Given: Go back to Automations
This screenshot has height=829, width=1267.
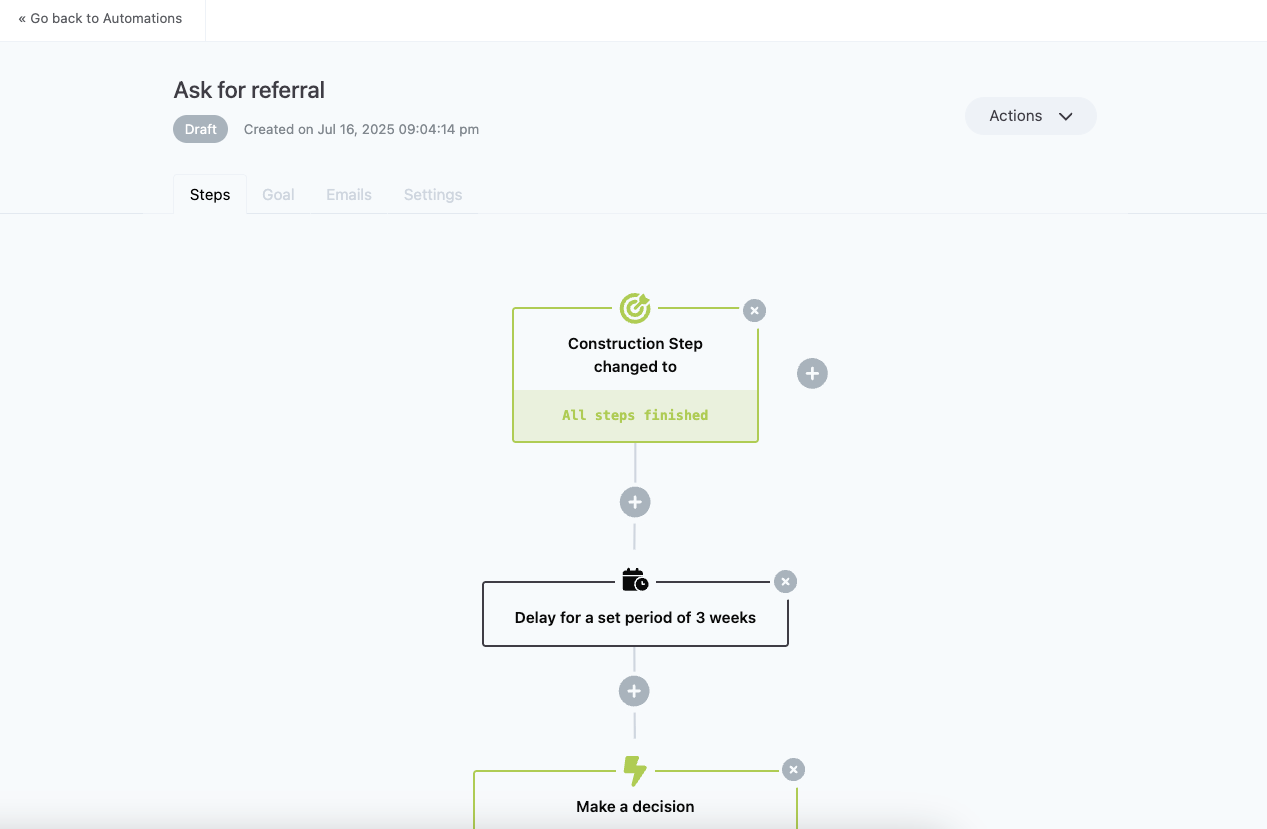Looking at the screenshot, I should 100,18.
